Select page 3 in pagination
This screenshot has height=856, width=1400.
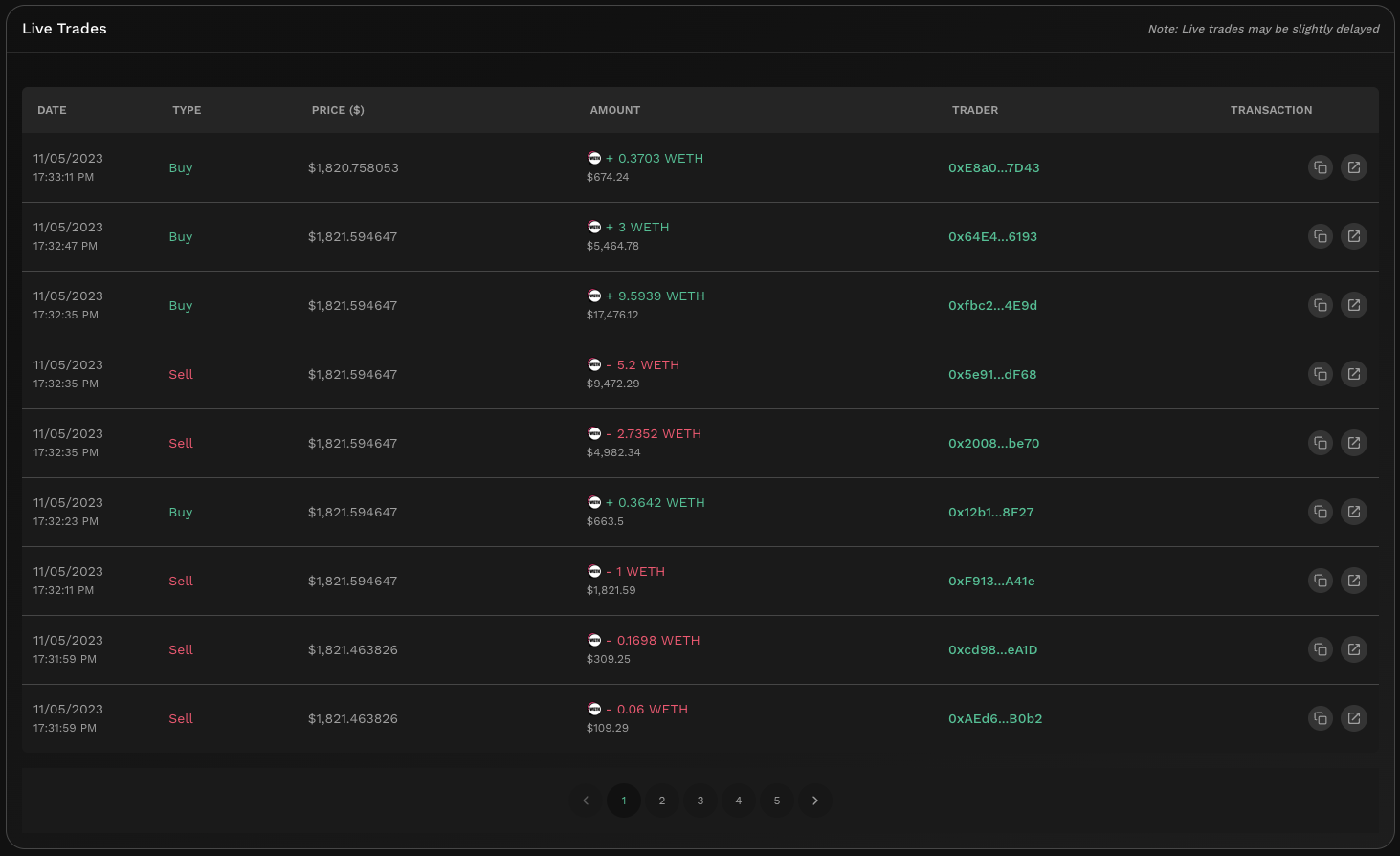click(700, 801)
